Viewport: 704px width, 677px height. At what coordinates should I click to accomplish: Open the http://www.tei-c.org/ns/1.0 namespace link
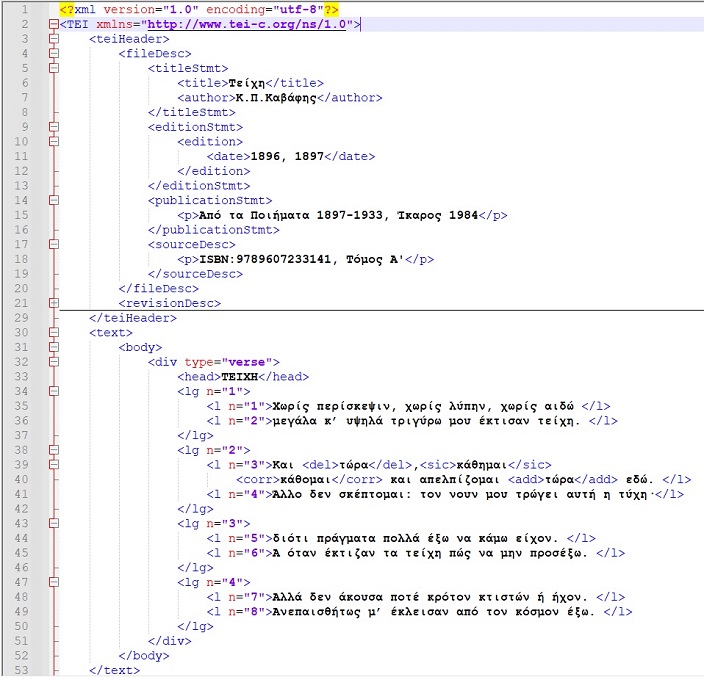pyautogui.click(x=247, y=24)
